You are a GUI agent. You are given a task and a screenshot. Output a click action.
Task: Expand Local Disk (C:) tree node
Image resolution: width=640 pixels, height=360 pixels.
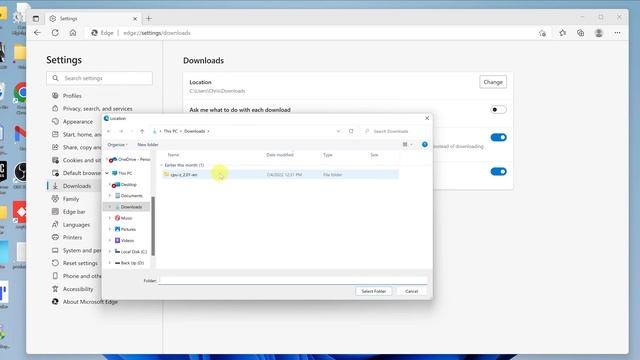[x=109, y=251]
